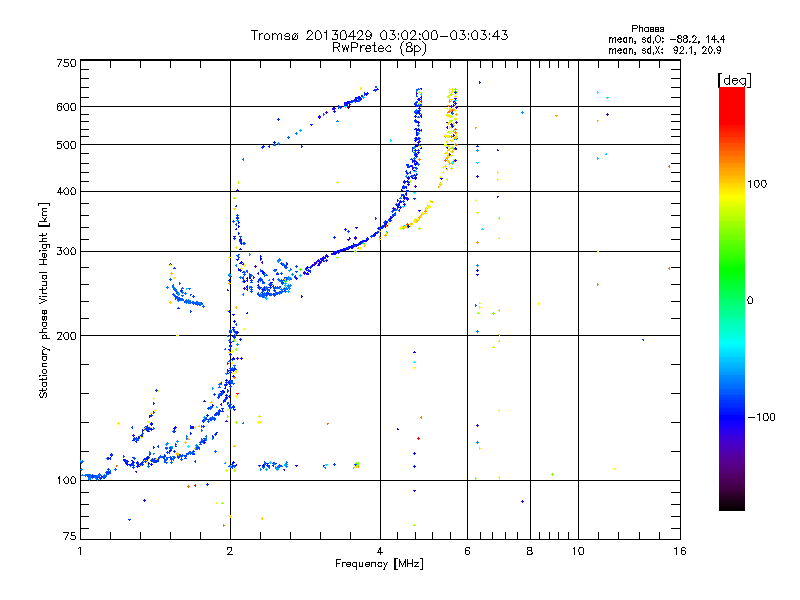Click the height axis tick label "75"
The width and height of the screenshot is (800, 600).
click(x=70, y=536)
